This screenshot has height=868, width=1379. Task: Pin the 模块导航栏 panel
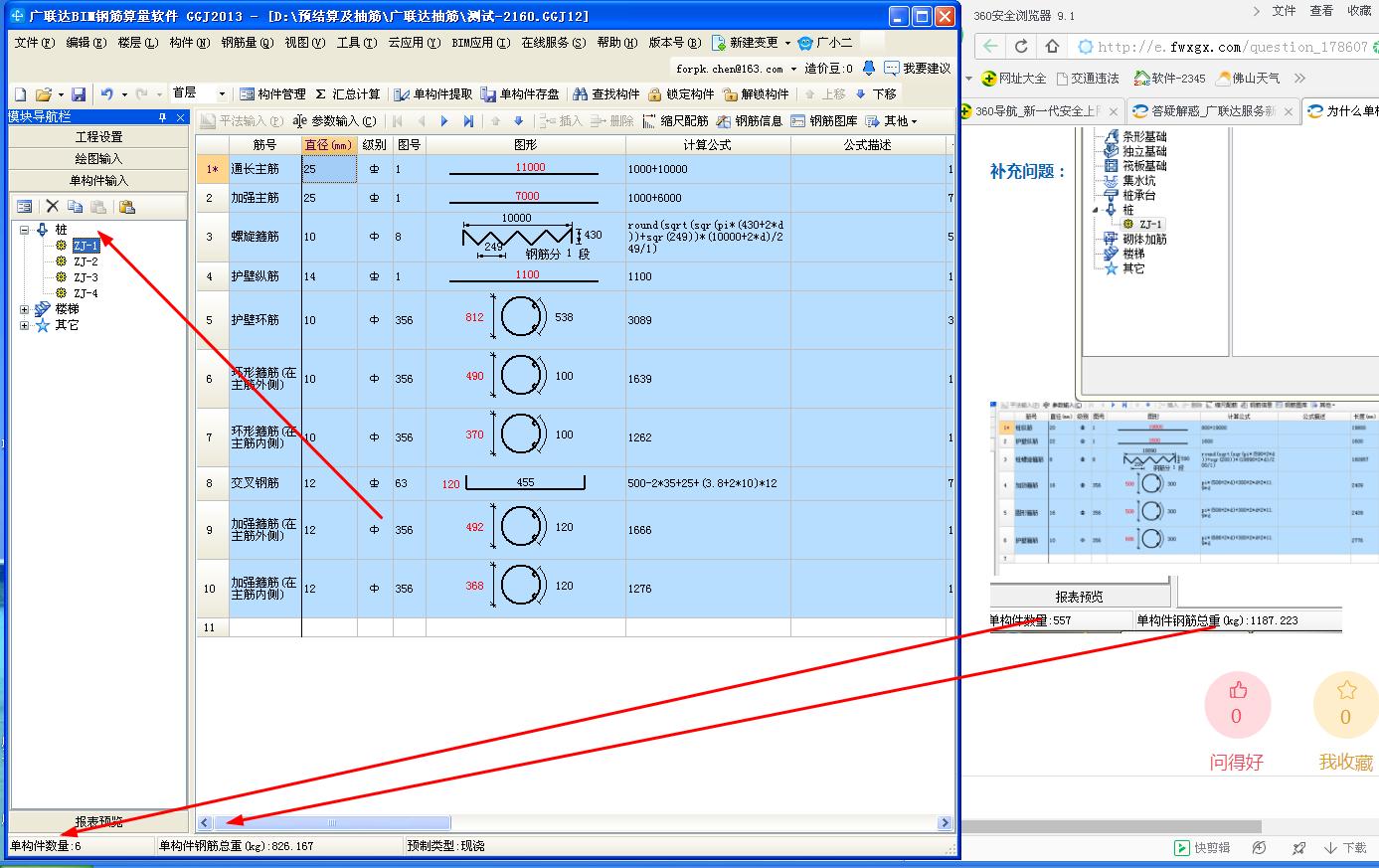coord(163,117)
